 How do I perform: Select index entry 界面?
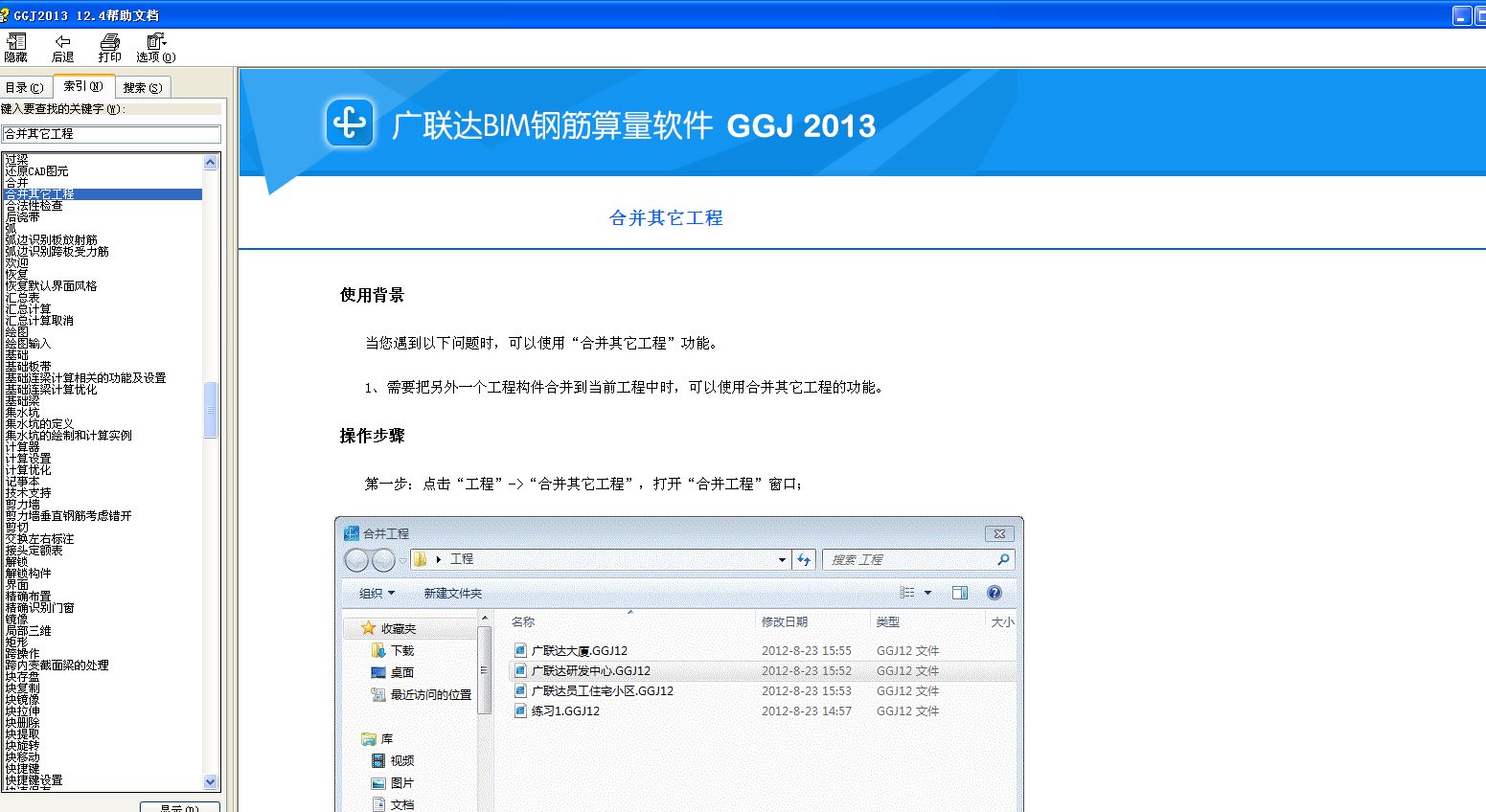tap(16, 585)
